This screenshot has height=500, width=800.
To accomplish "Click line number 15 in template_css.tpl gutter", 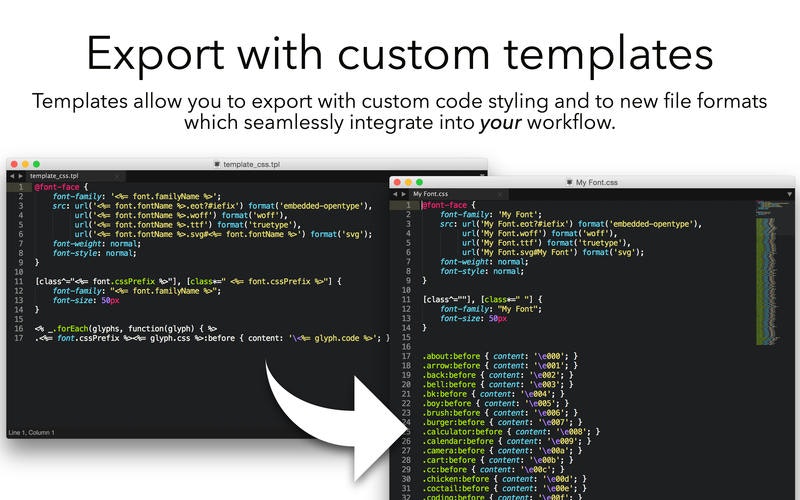I will pyautogui.click(x=19, y=319).
